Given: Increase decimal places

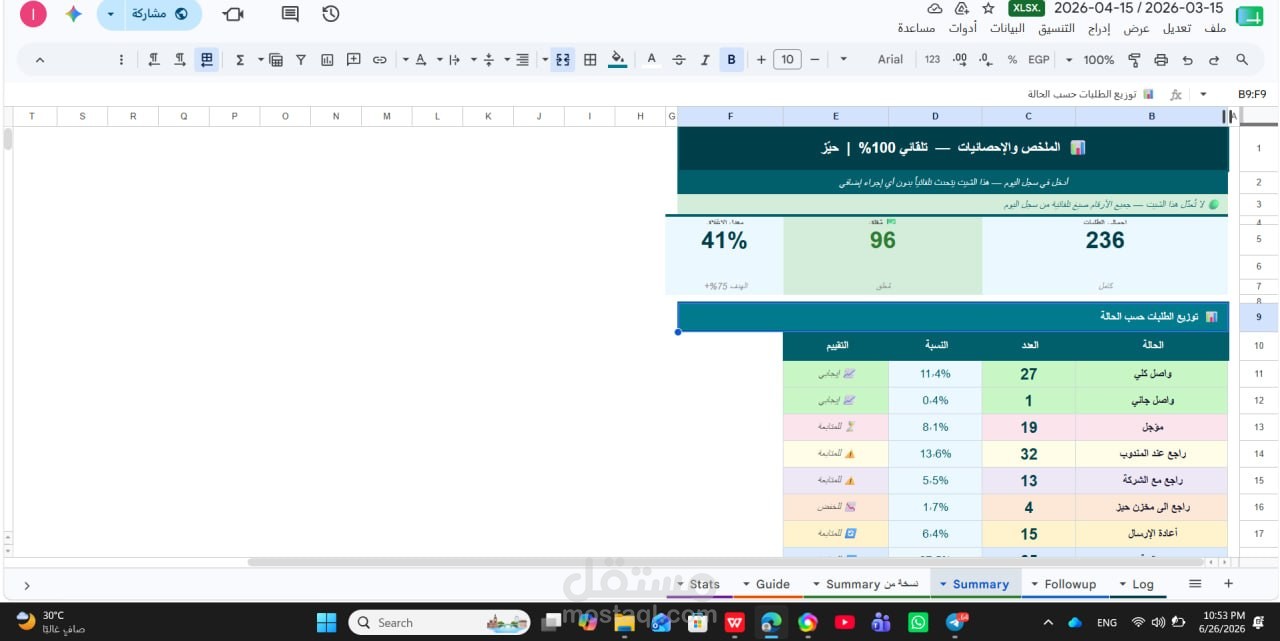Looking at the screenshot, I should (960, 60).
